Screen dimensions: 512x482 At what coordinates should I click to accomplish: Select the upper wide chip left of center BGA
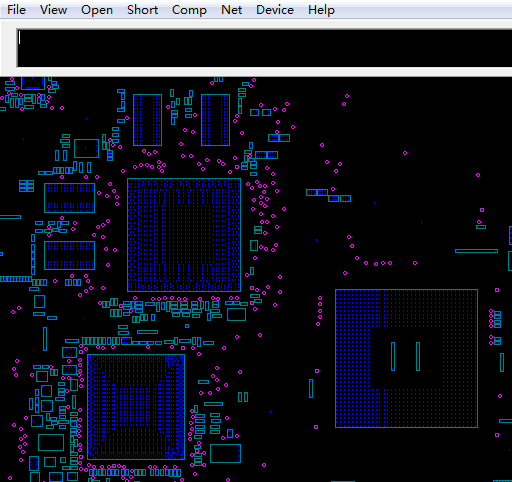pos(69,198)
